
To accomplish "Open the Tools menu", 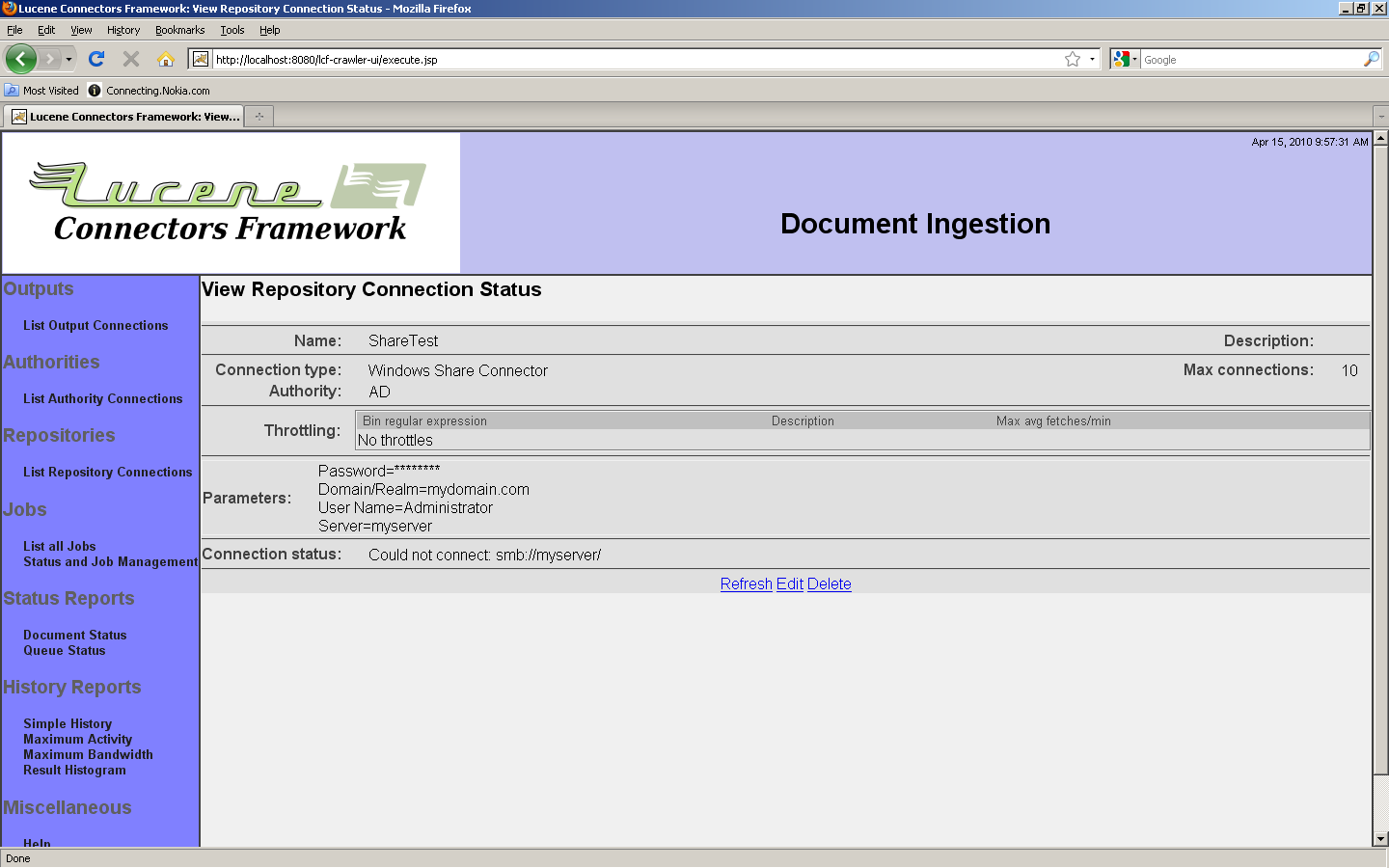I will click(231, 30).
